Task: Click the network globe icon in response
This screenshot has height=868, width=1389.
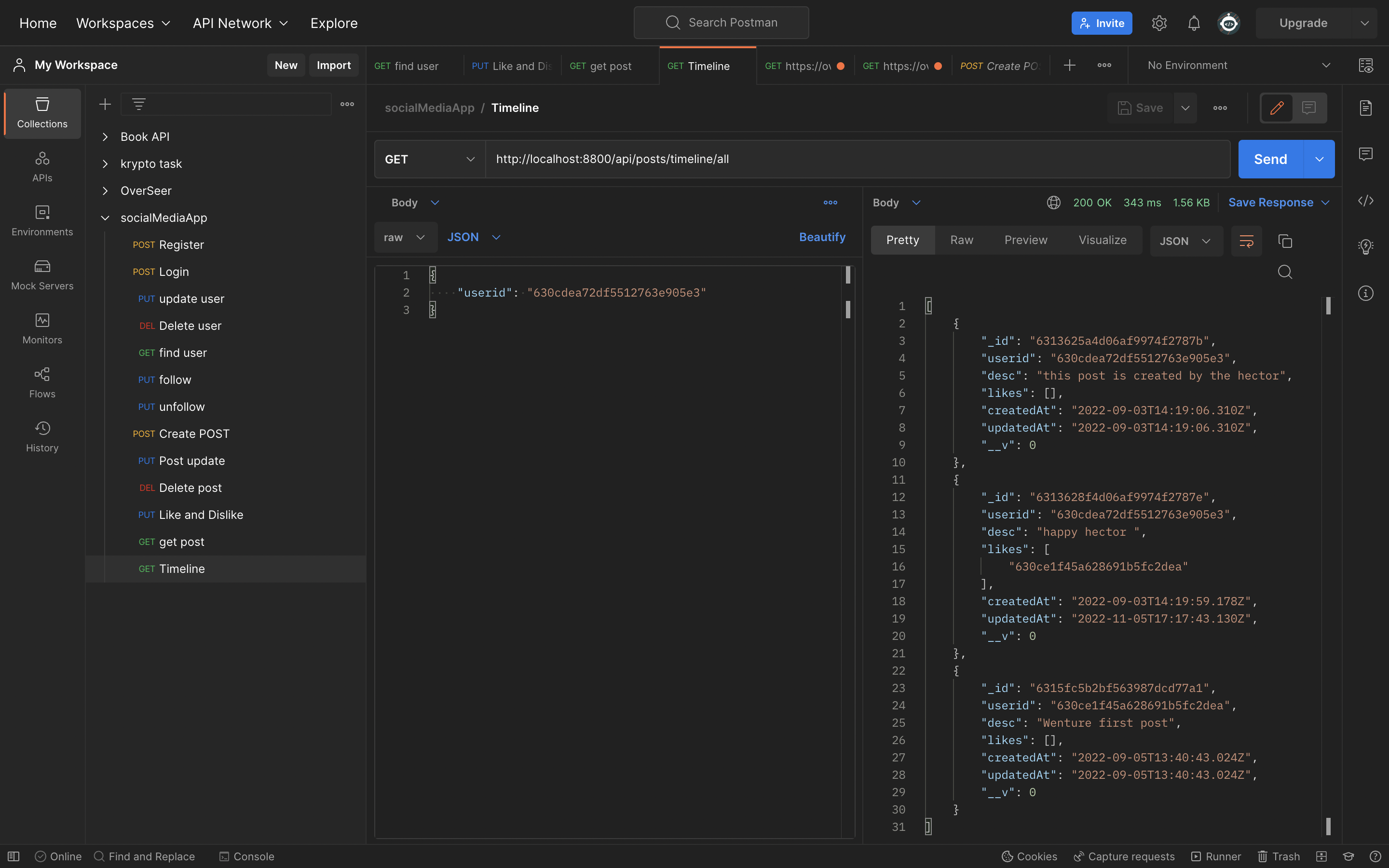Action: (x=1053, y=203)
